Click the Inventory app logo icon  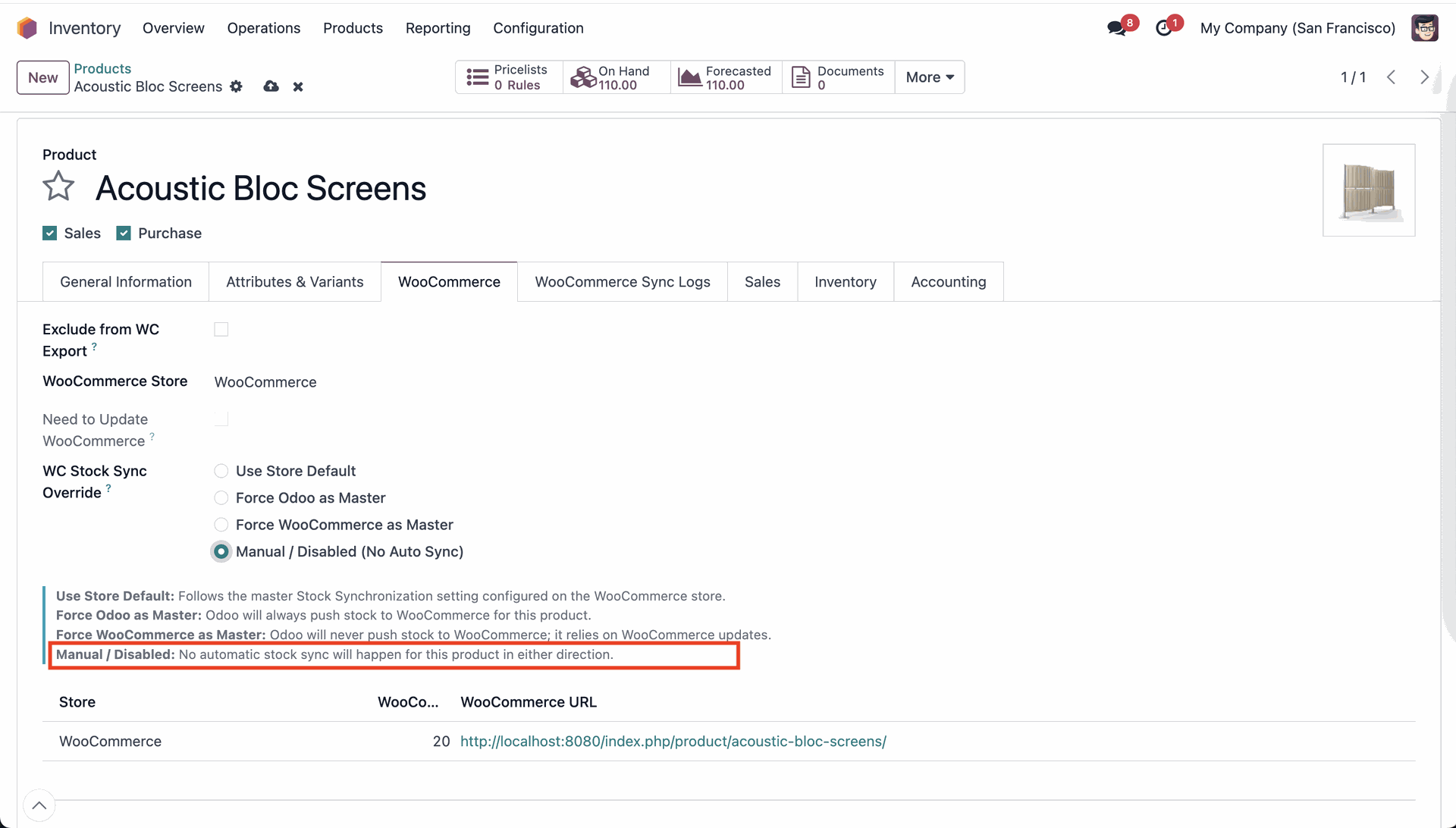(27, 28)
